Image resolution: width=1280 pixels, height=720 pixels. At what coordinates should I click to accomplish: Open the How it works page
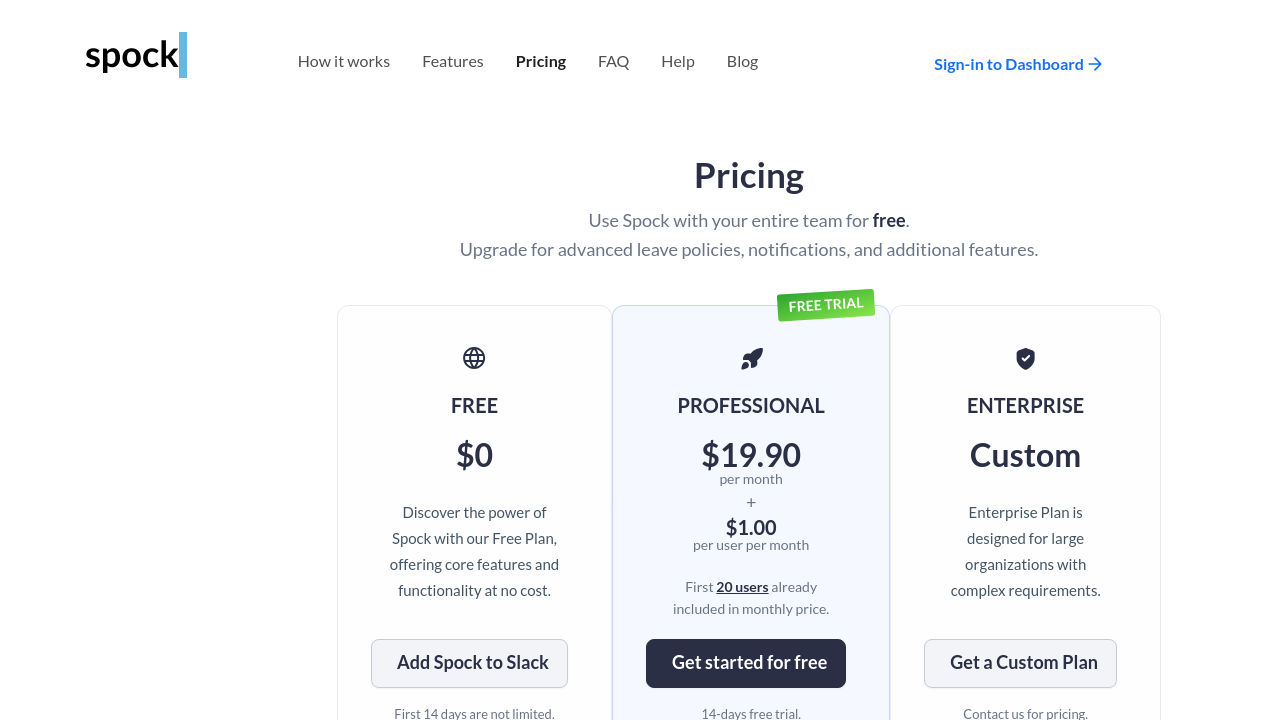tap(344, 61)
